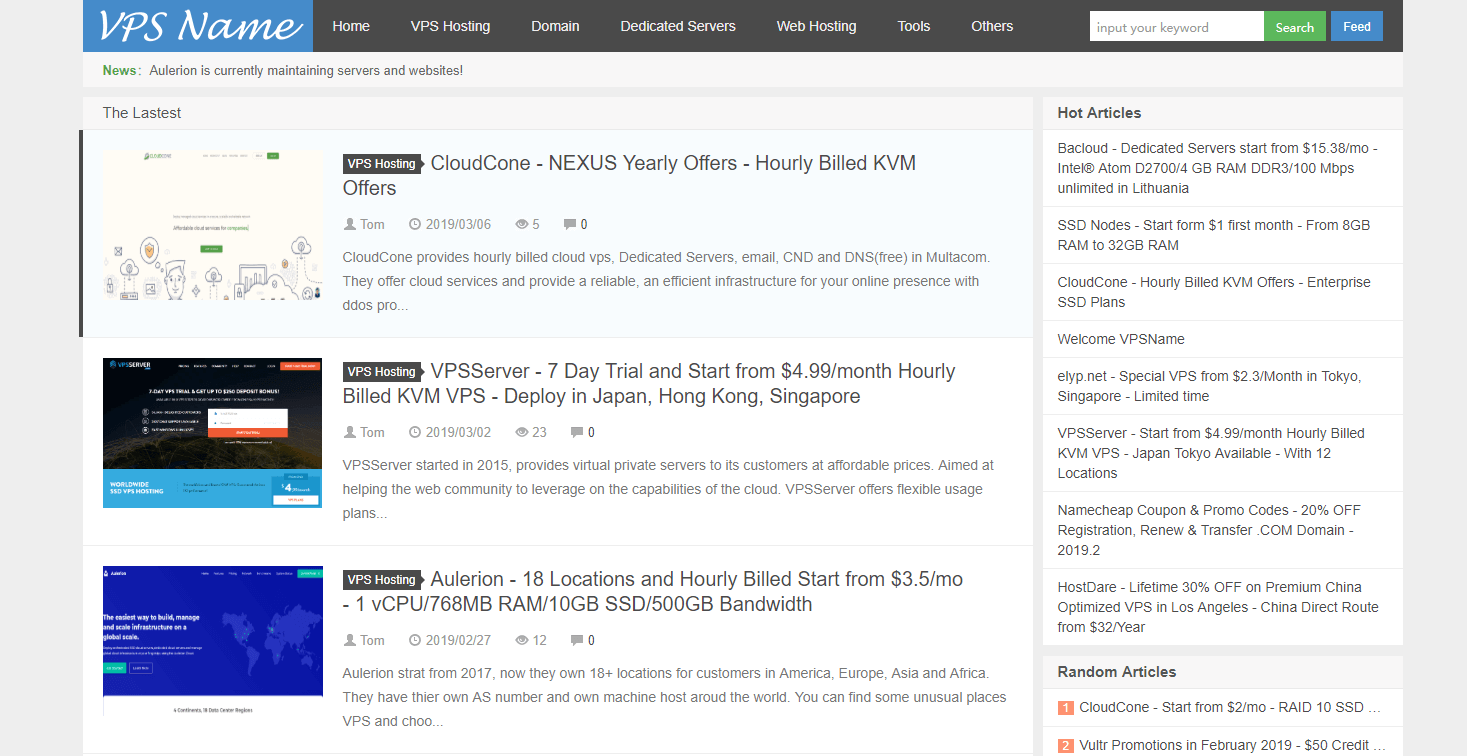Click author name Tom on the VPSServer post

click(x=372, y=432)
